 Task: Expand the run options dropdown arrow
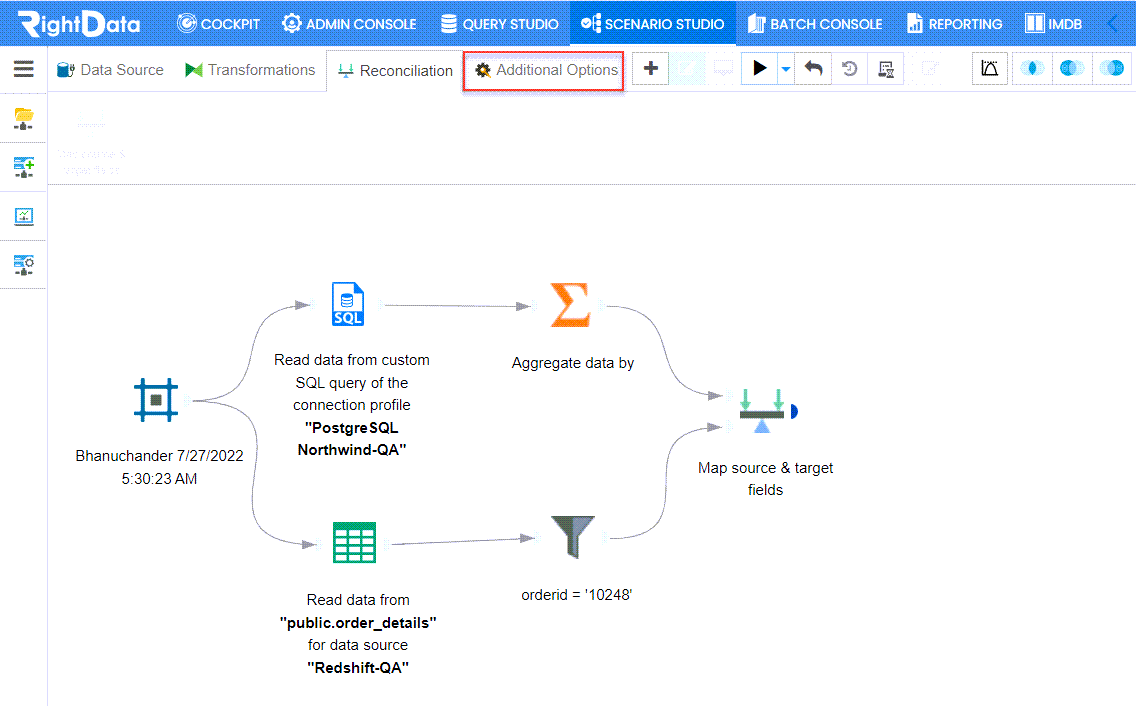coord(786,70)
